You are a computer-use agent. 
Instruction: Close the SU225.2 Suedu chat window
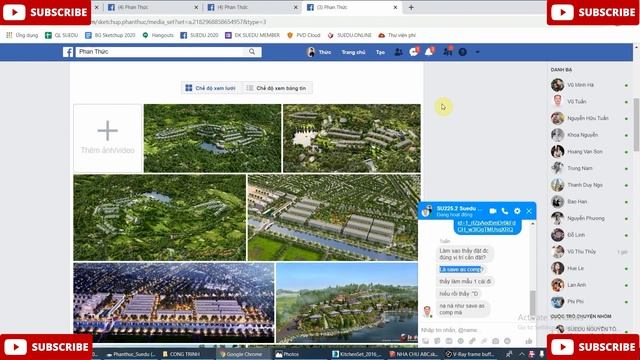pos(529,211)
